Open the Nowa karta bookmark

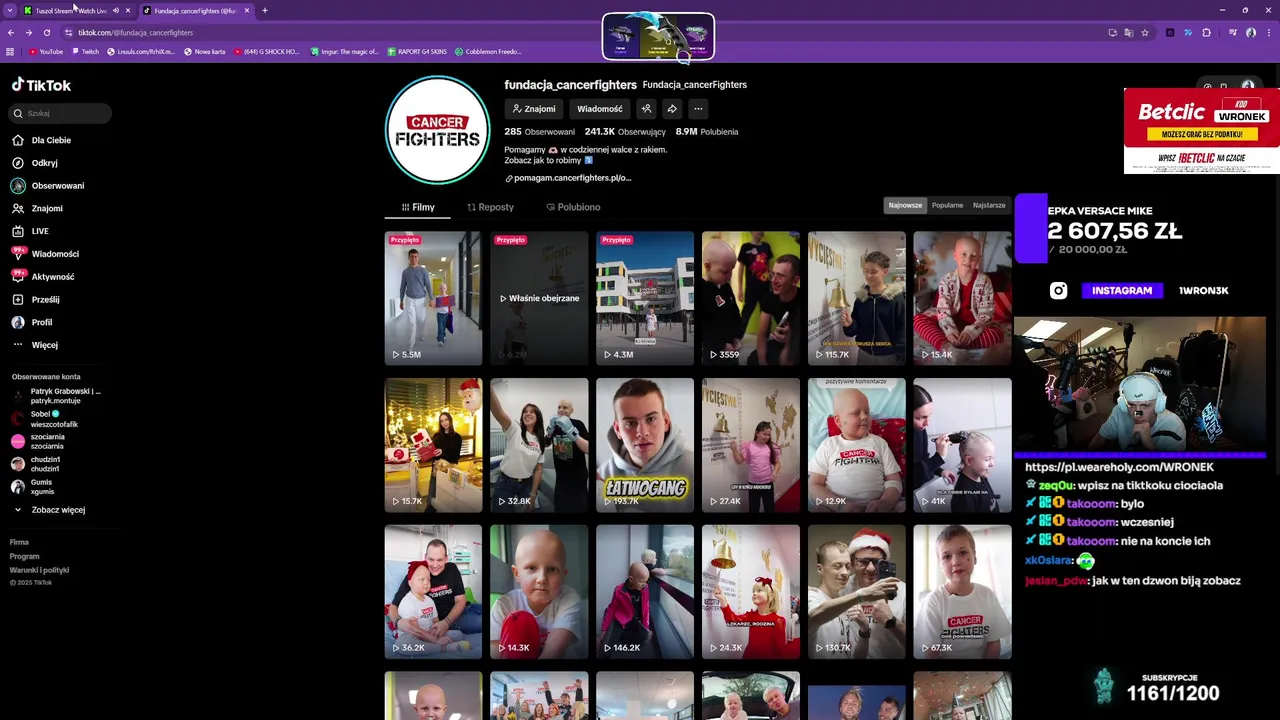point(205,51)
